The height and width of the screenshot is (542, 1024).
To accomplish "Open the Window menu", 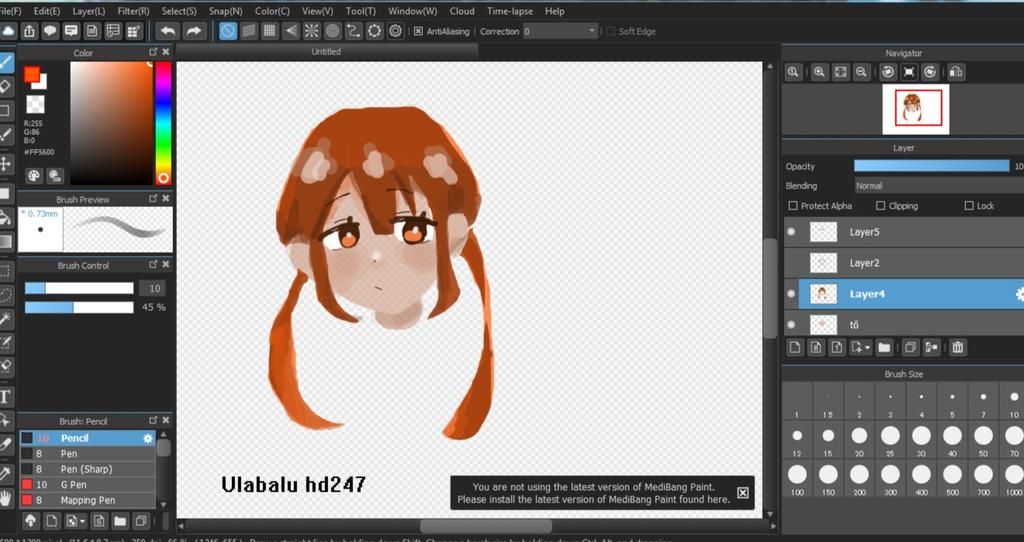I will coord(412,11).
